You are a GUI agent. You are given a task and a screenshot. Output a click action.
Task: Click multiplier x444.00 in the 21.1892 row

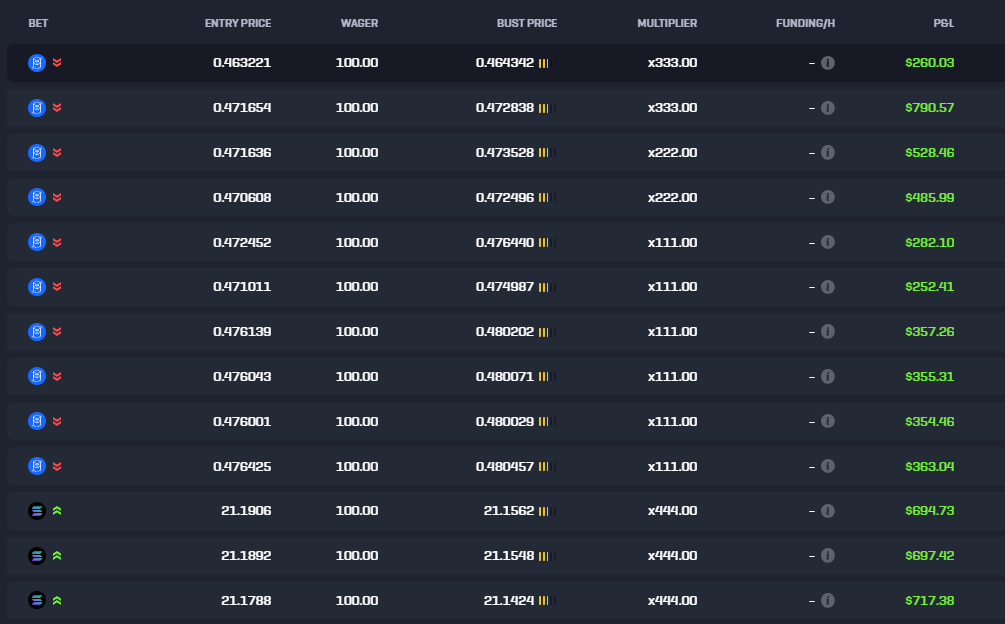pos(672,555)
